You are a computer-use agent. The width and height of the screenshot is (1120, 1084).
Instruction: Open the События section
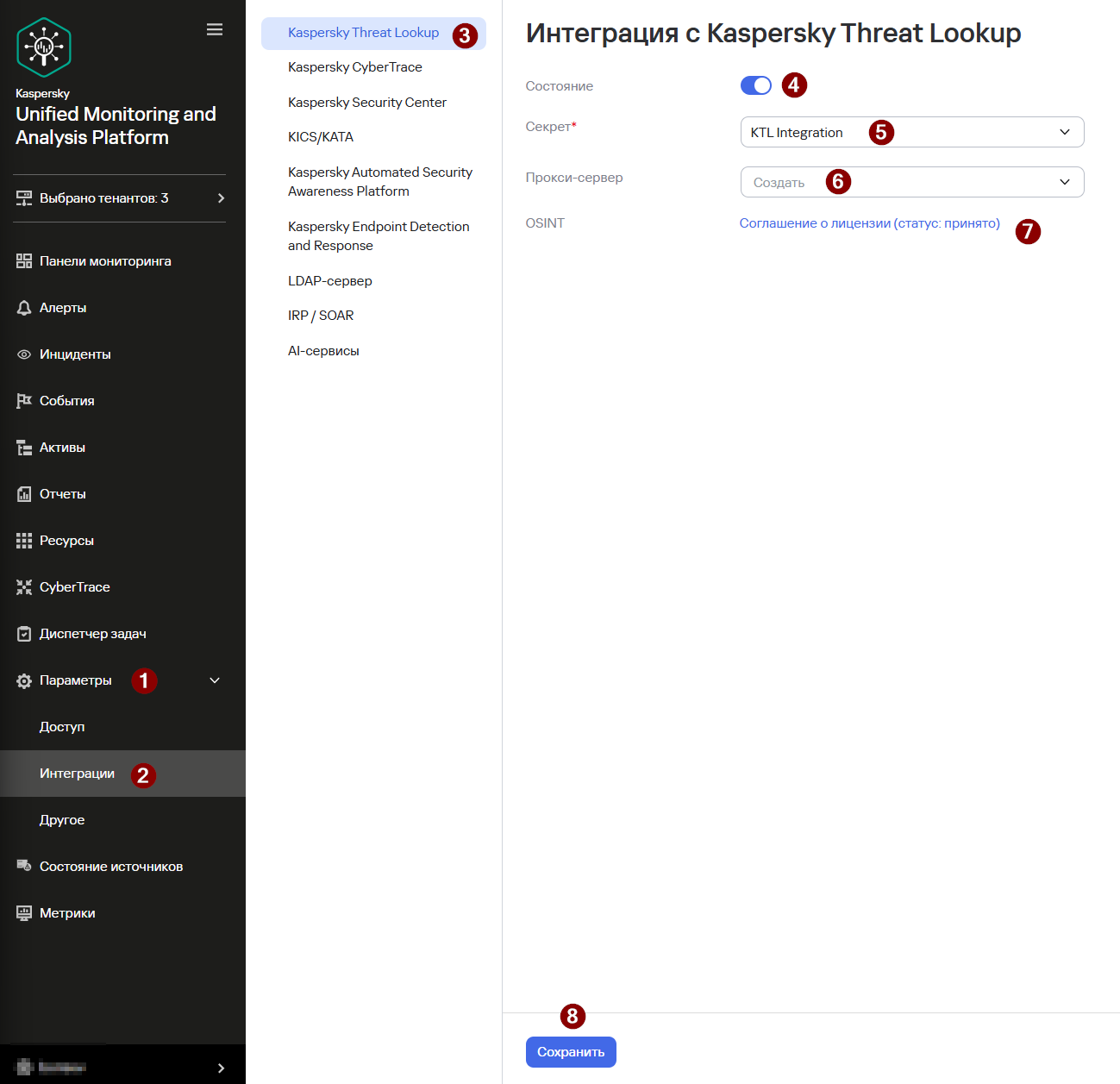[x=67, y=401]
